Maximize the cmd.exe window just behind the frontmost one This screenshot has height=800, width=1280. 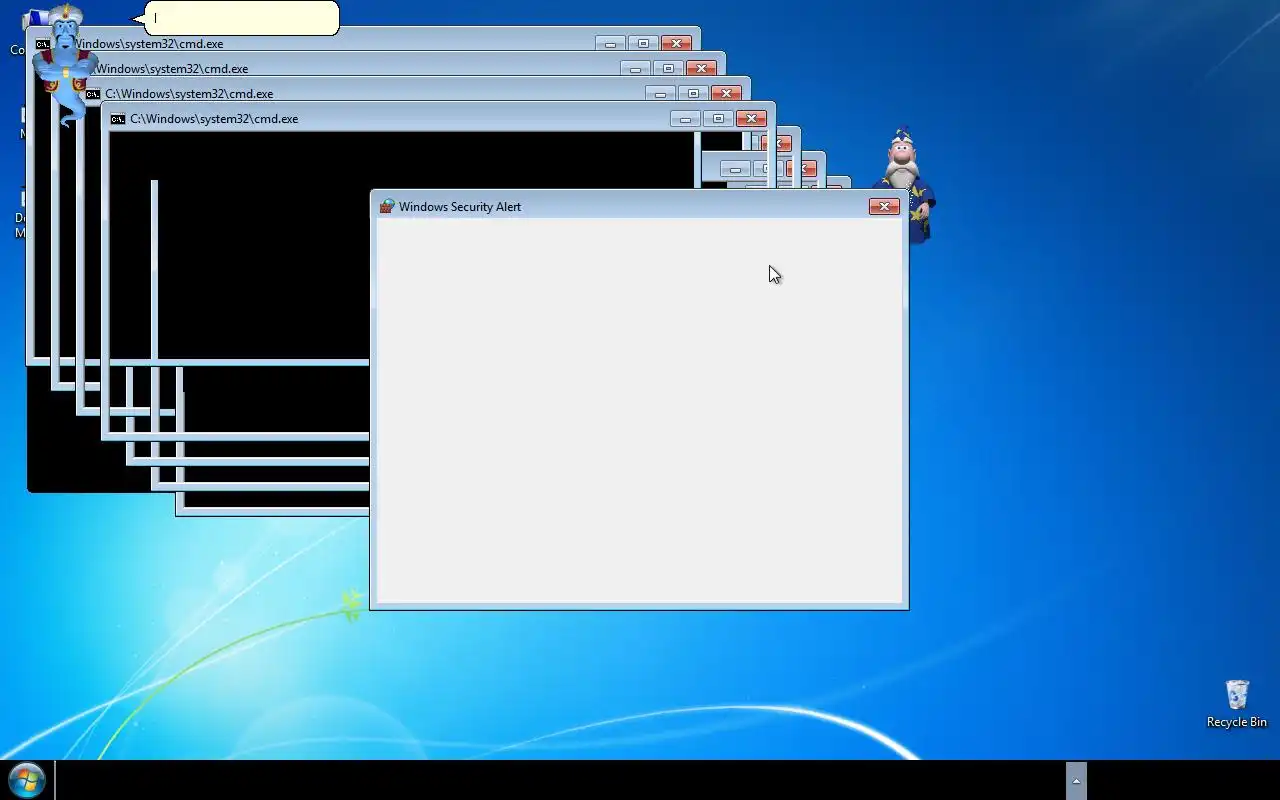(x=693, y=94)
